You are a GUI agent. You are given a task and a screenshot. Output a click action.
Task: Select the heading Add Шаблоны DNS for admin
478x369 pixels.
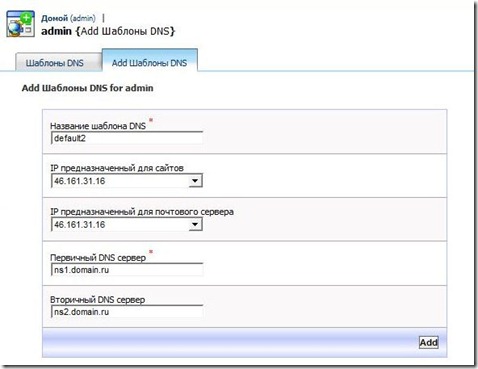[x=88, y=88]
